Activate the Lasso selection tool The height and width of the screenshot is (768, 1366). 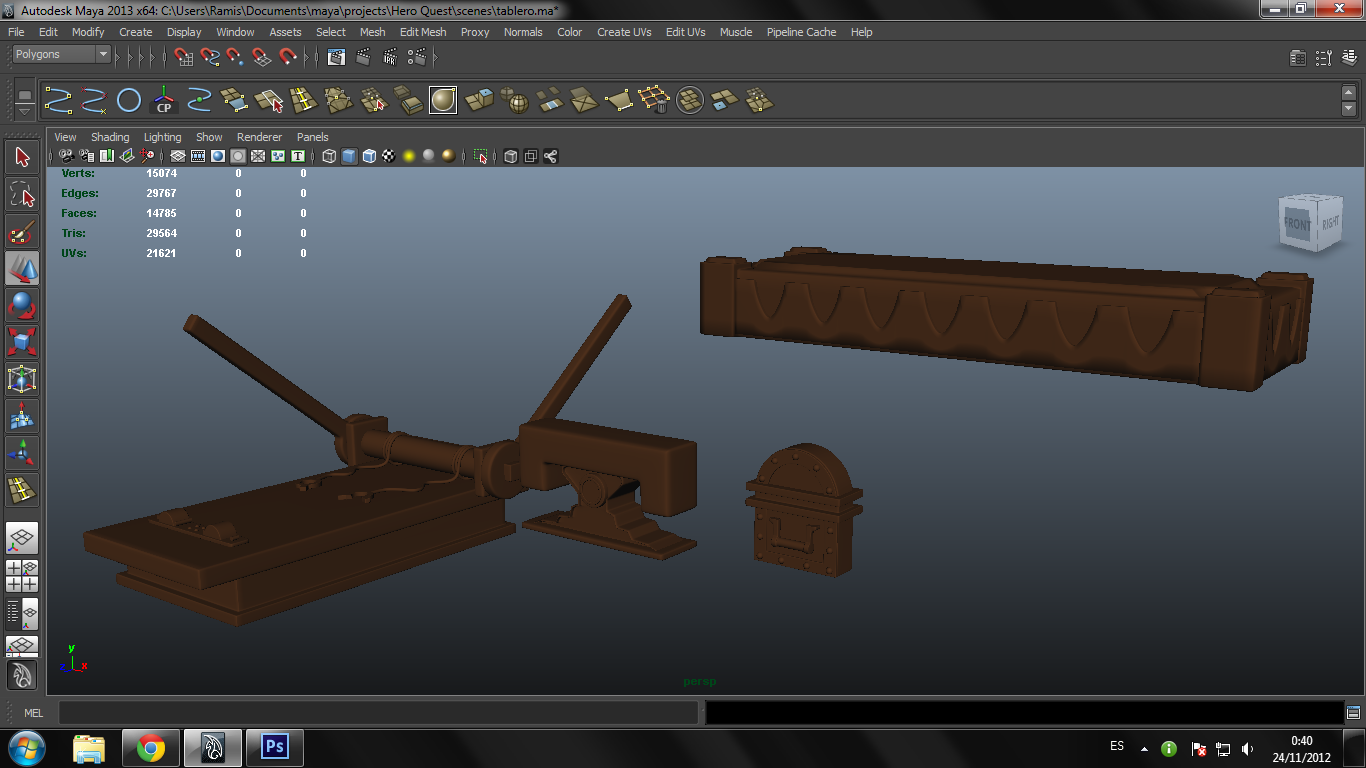(x=22, y=193)
